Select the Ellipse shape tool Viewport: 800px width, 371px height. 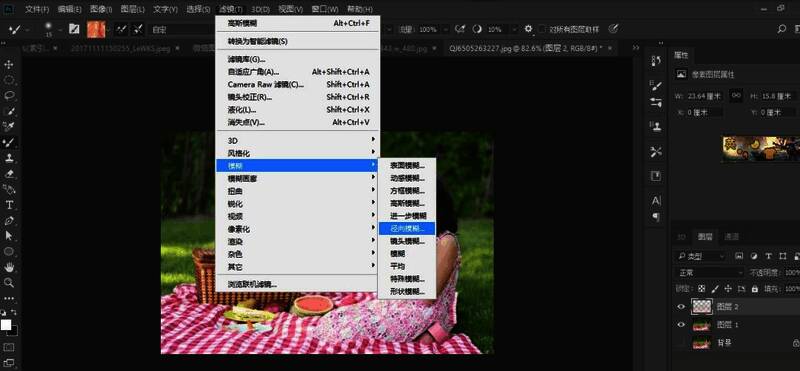[x=9, y=252]
